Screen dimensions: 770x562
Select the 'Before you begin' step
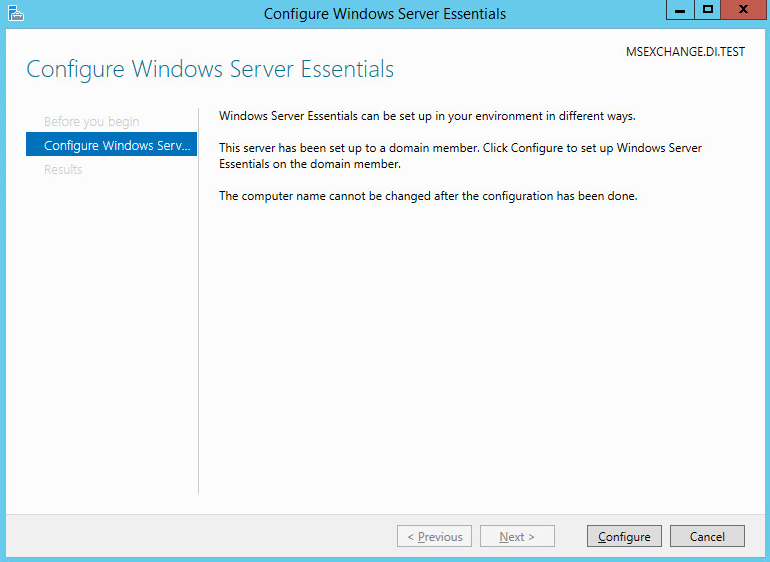(92, 122)
